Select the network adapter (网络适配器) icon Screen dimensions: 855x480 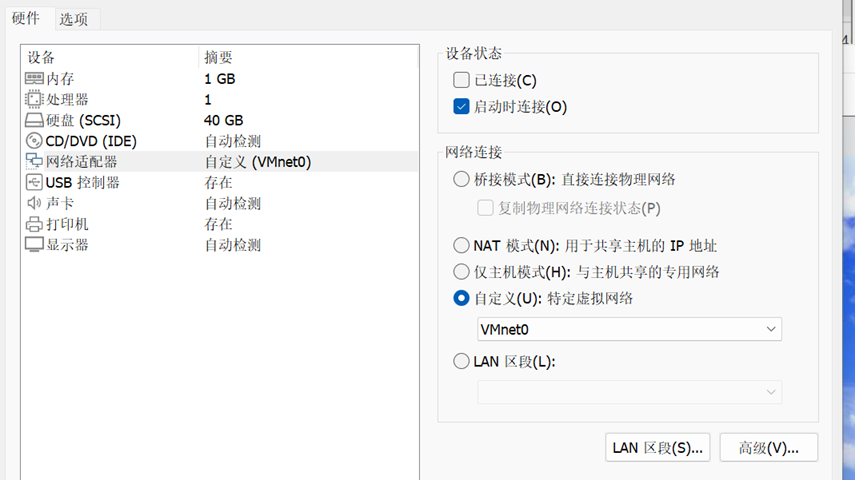click(34, 161)
